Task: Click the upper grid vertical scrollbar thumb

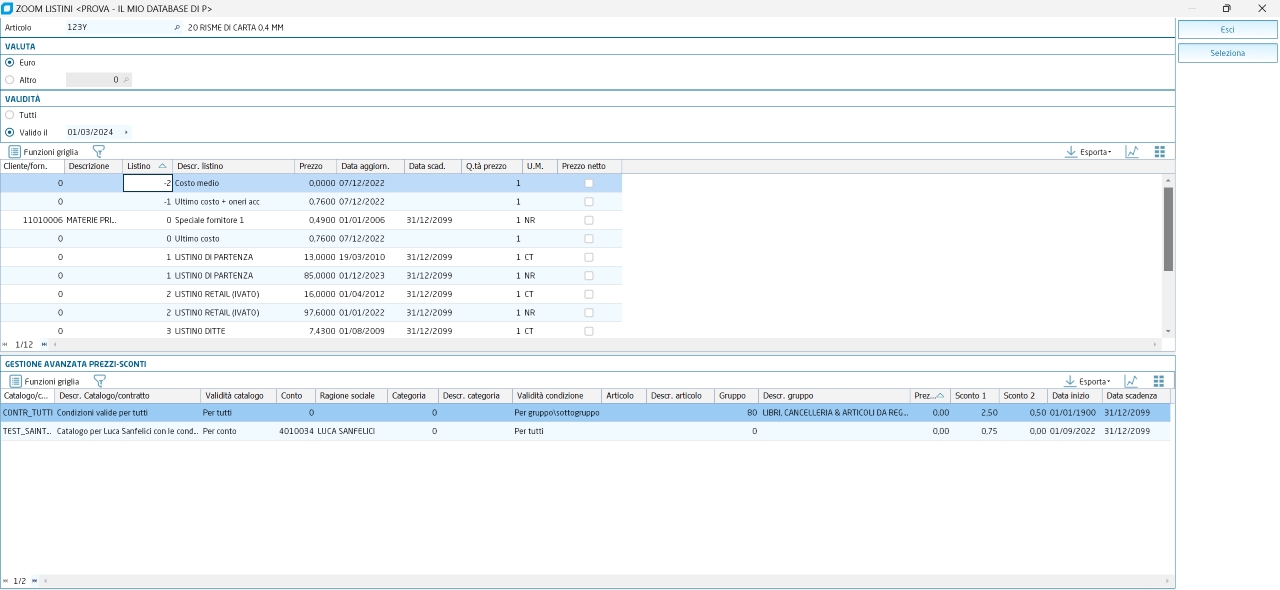Action: tap(1168, 228)
